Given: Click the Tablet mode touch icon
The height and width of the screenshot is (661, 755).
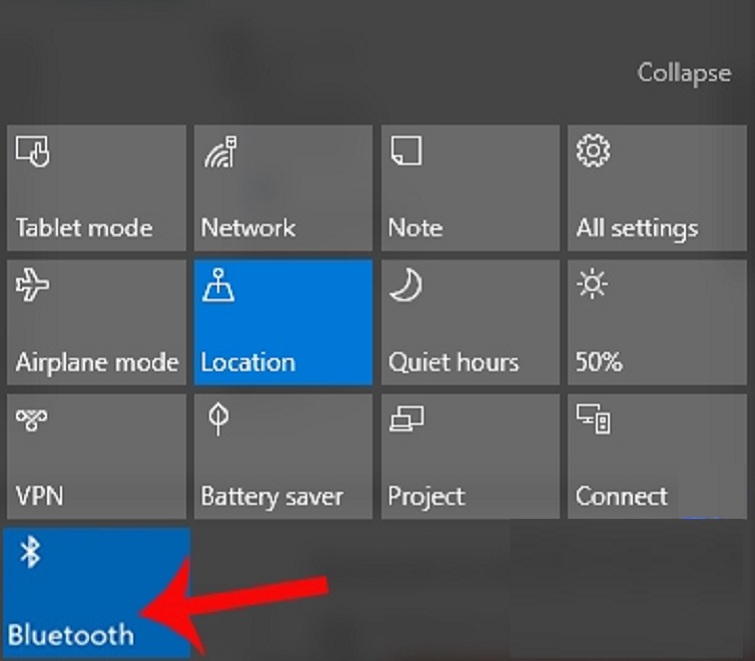Looking at the screenshot, I should click(x=33, y=152).
